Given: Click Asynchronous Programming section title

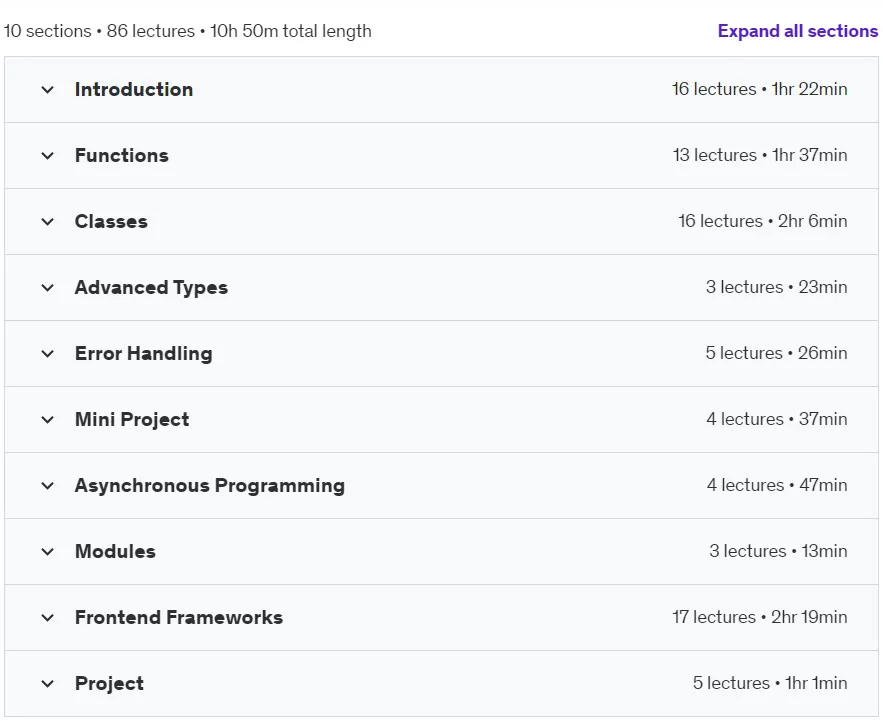Looking at the screenshot, I should click(x=210, y=486).
